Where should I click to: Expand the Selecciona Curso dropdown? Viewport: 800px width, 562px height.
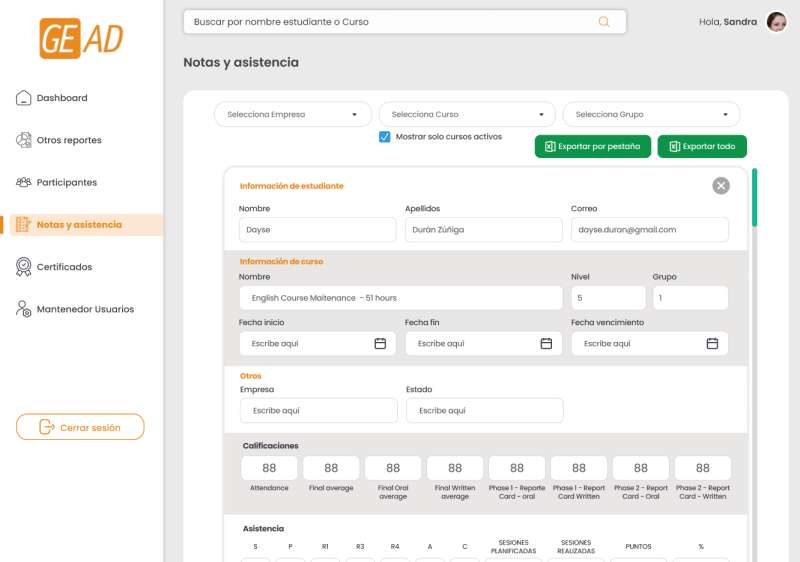(x=467, y=114)
